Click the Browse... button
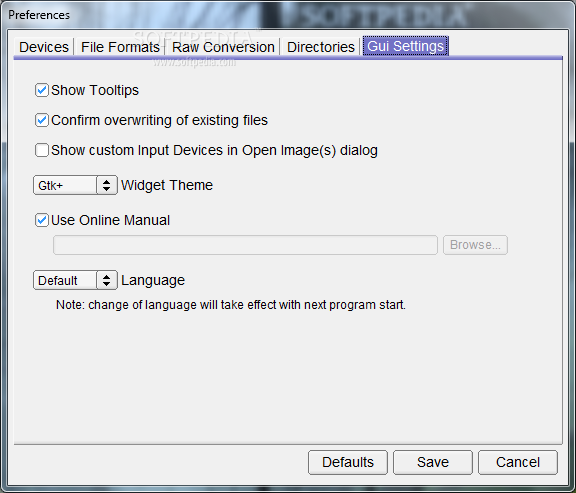 (475, 245)
